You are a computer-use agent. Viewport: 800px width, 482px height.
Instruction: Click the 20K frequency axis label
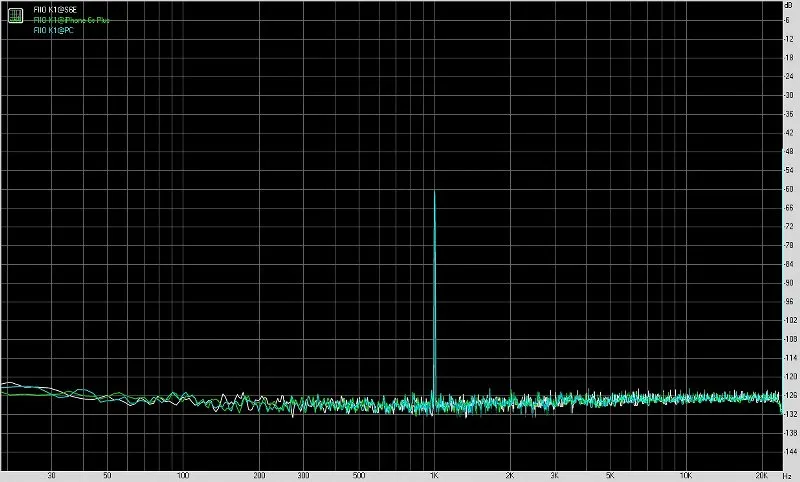(761, 475)
